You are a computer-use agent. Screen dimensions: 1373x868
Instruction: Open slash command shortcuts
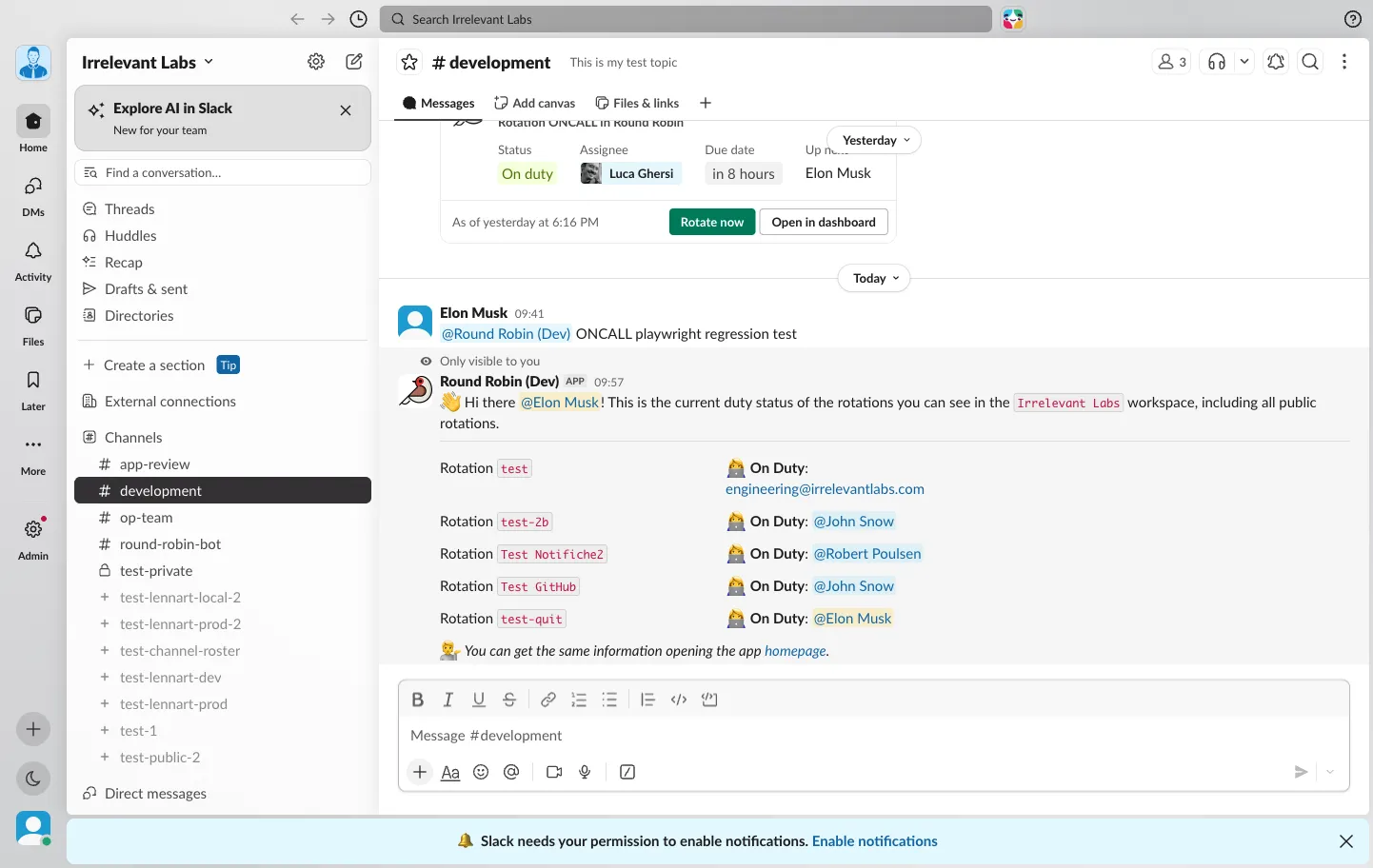click(627, 772)
